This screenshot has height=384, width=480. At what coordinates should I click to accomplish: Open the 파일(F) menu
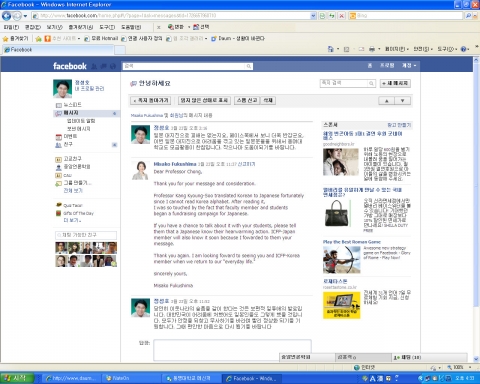click(x=11, y=27)
